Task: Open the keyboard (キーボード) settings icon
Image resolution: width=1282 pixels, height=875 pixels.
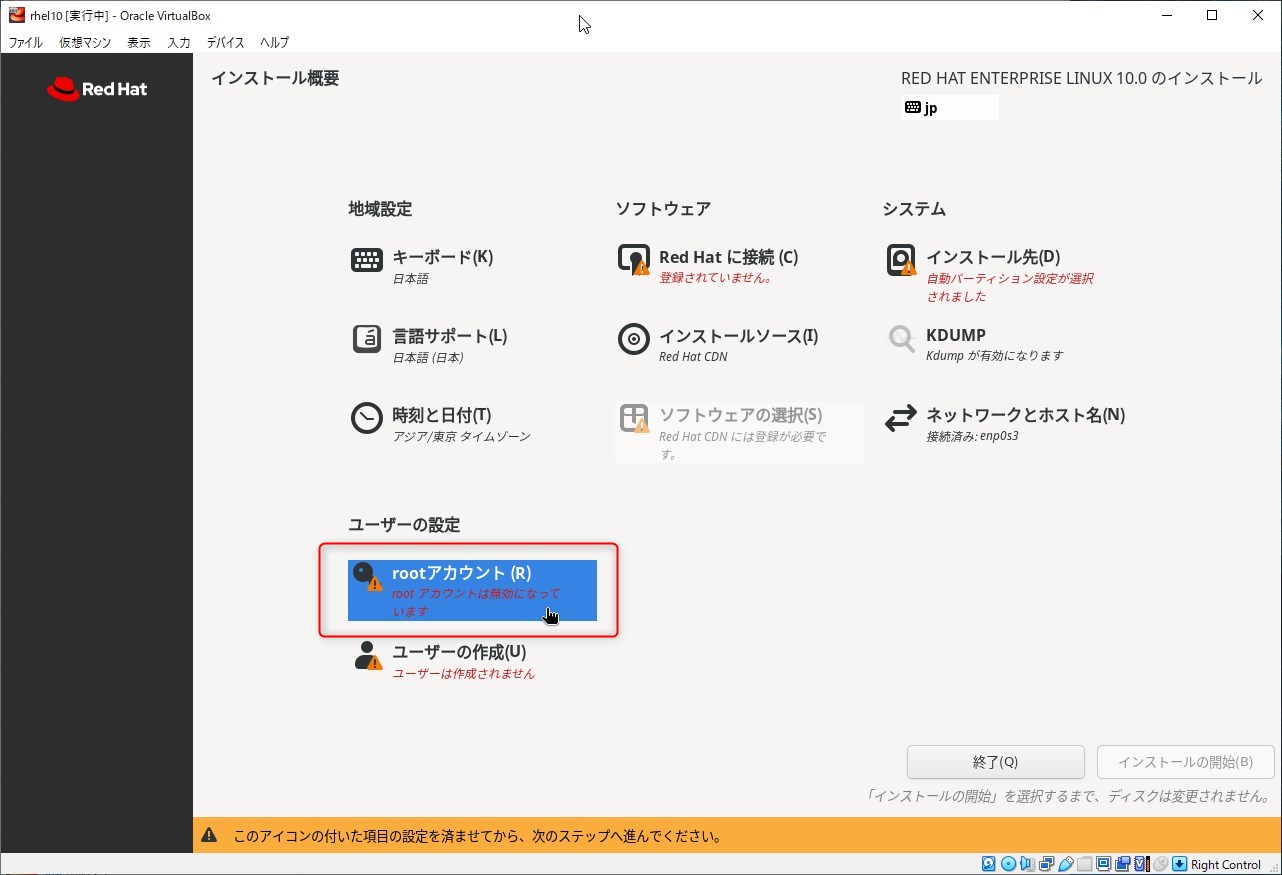Action: pyautogui.click(x=367, y=260)
